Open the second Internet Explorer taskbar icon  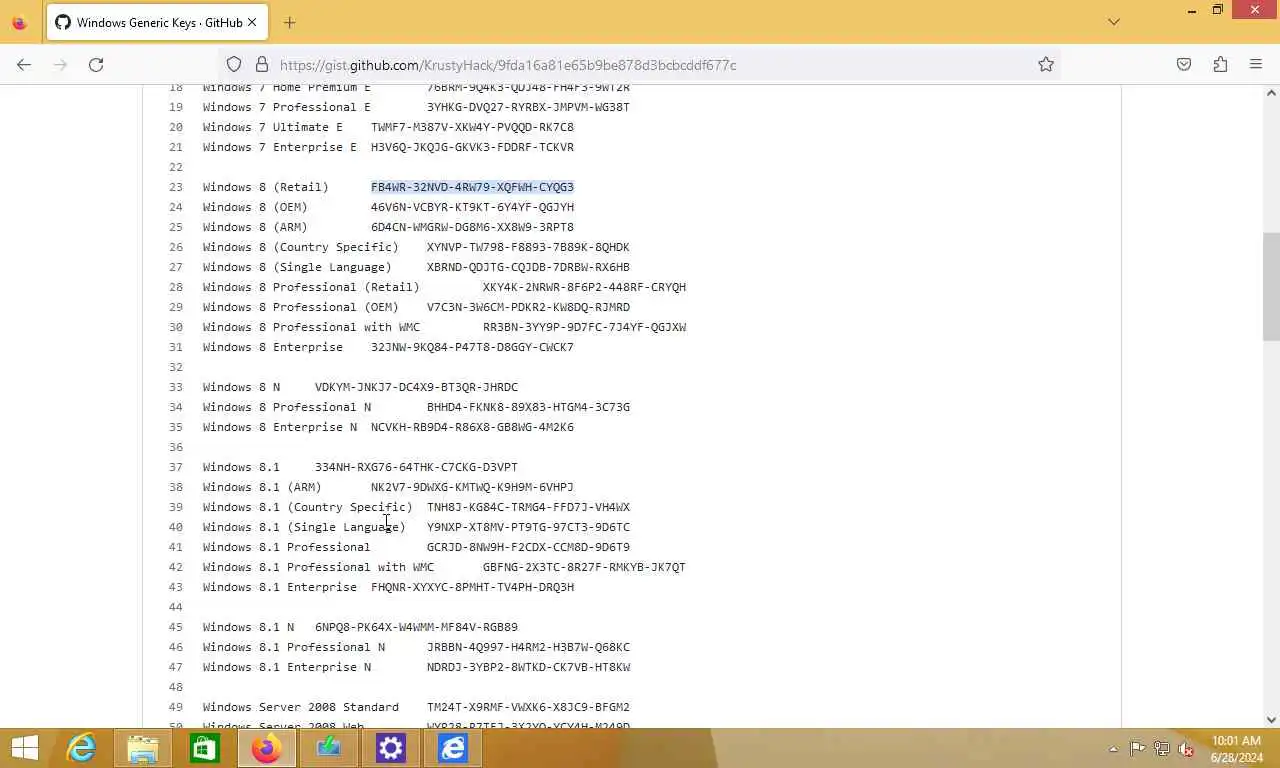pos(453,748)
